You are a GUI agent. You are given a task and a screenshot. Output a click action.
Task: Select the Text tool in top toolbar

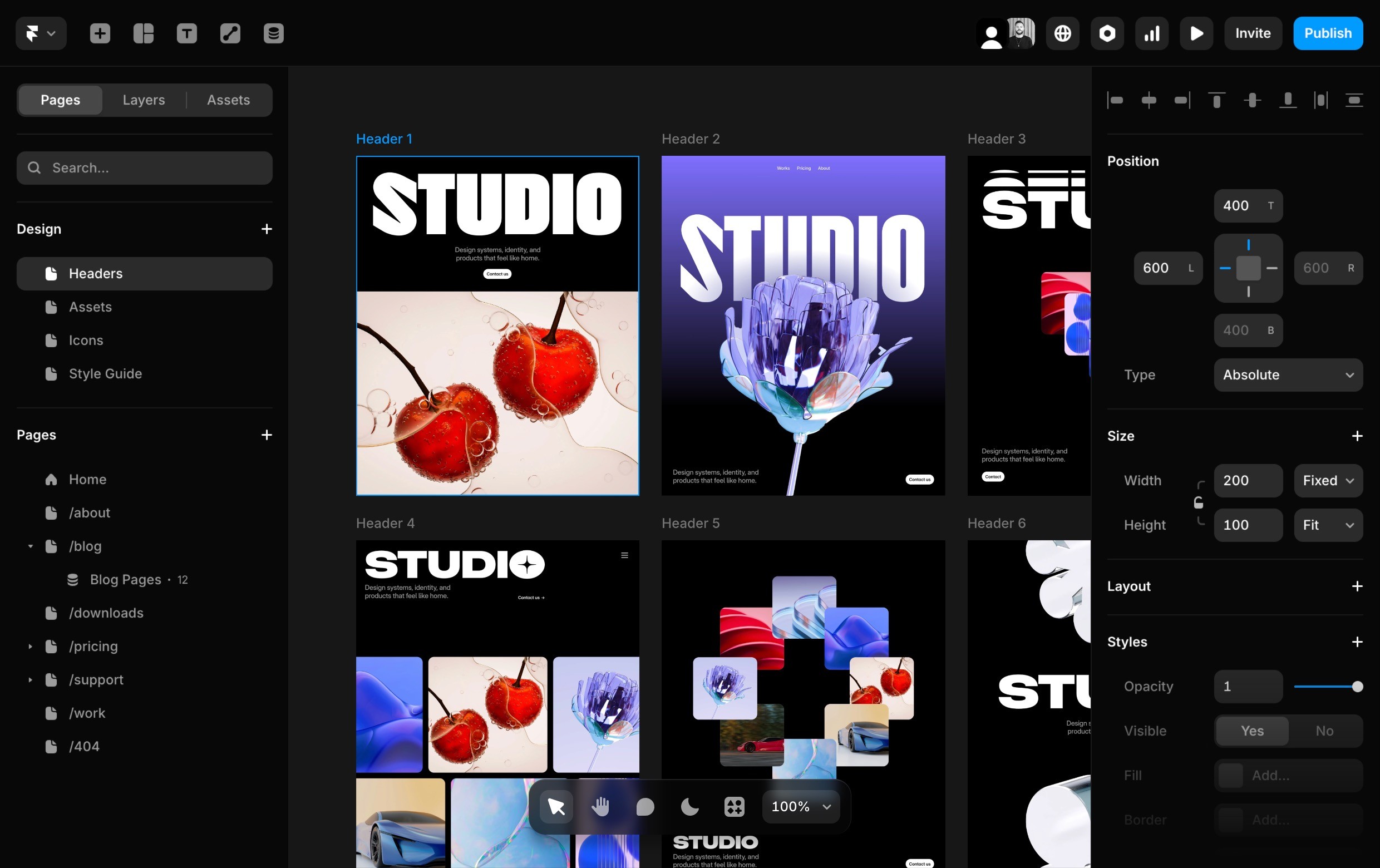click(187, 33)
